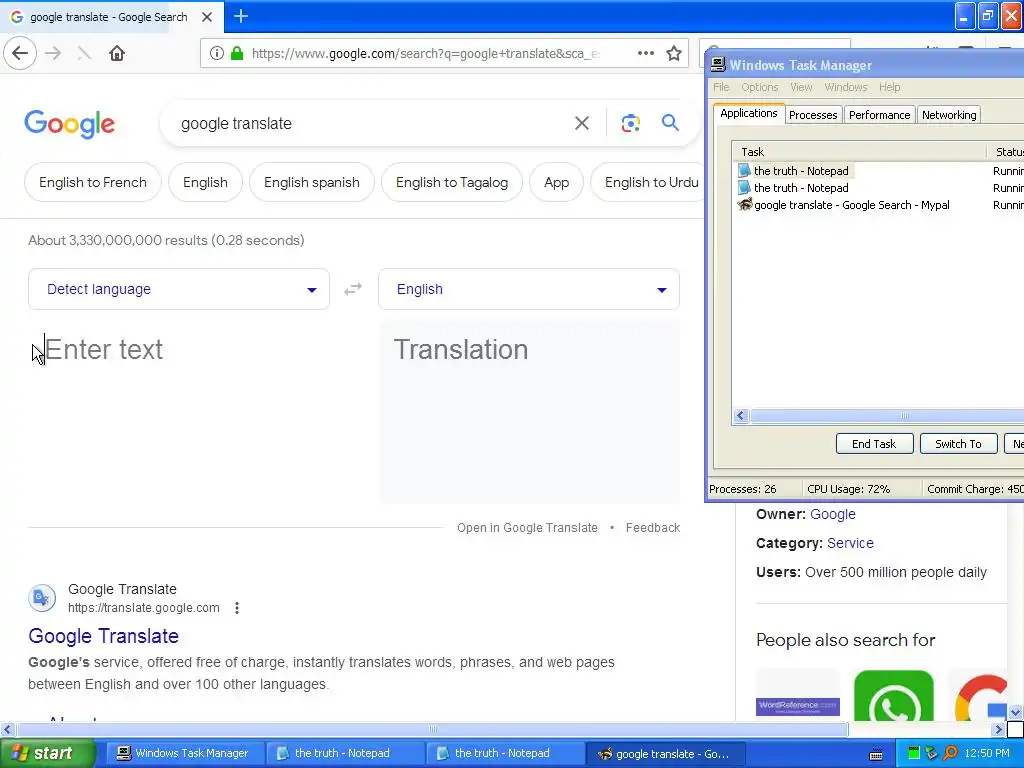
Task: Open new browser tab
Action: (x=241, y=16)
